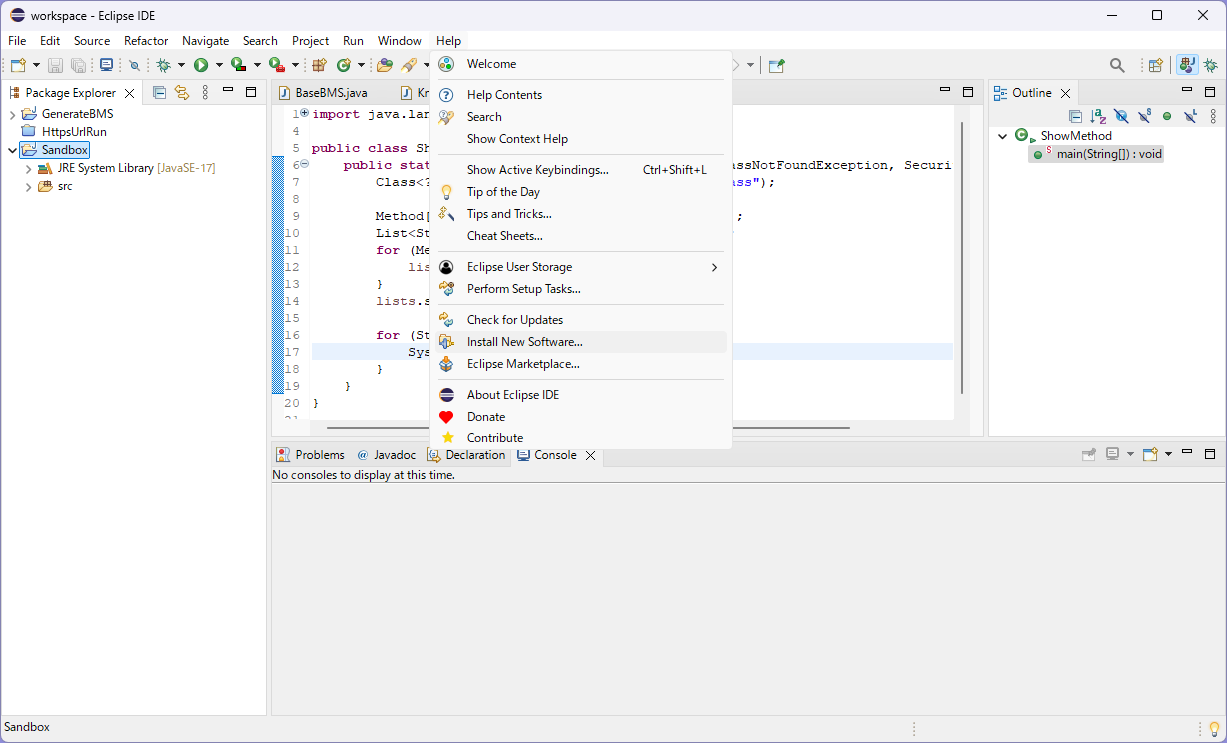Expand the JRE System Library node
Viewport: 1227px width, 743px height.
pyautogui.click(x=28, y=168)
